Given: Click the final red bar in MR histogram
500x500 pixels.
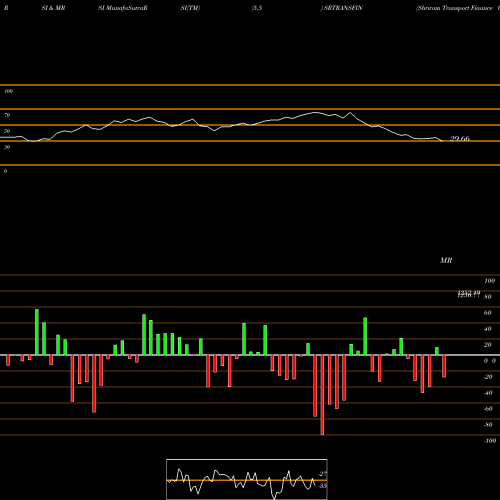Looking at the screenshot, I should pyautogui.click(x=444, y=366).
